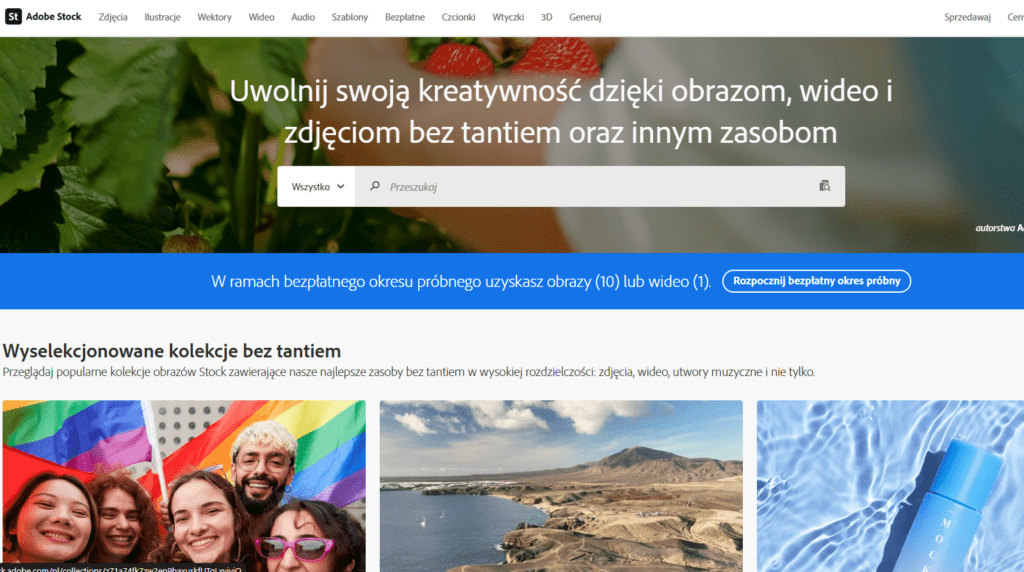Open the Audio navigation item

(303, 18)
